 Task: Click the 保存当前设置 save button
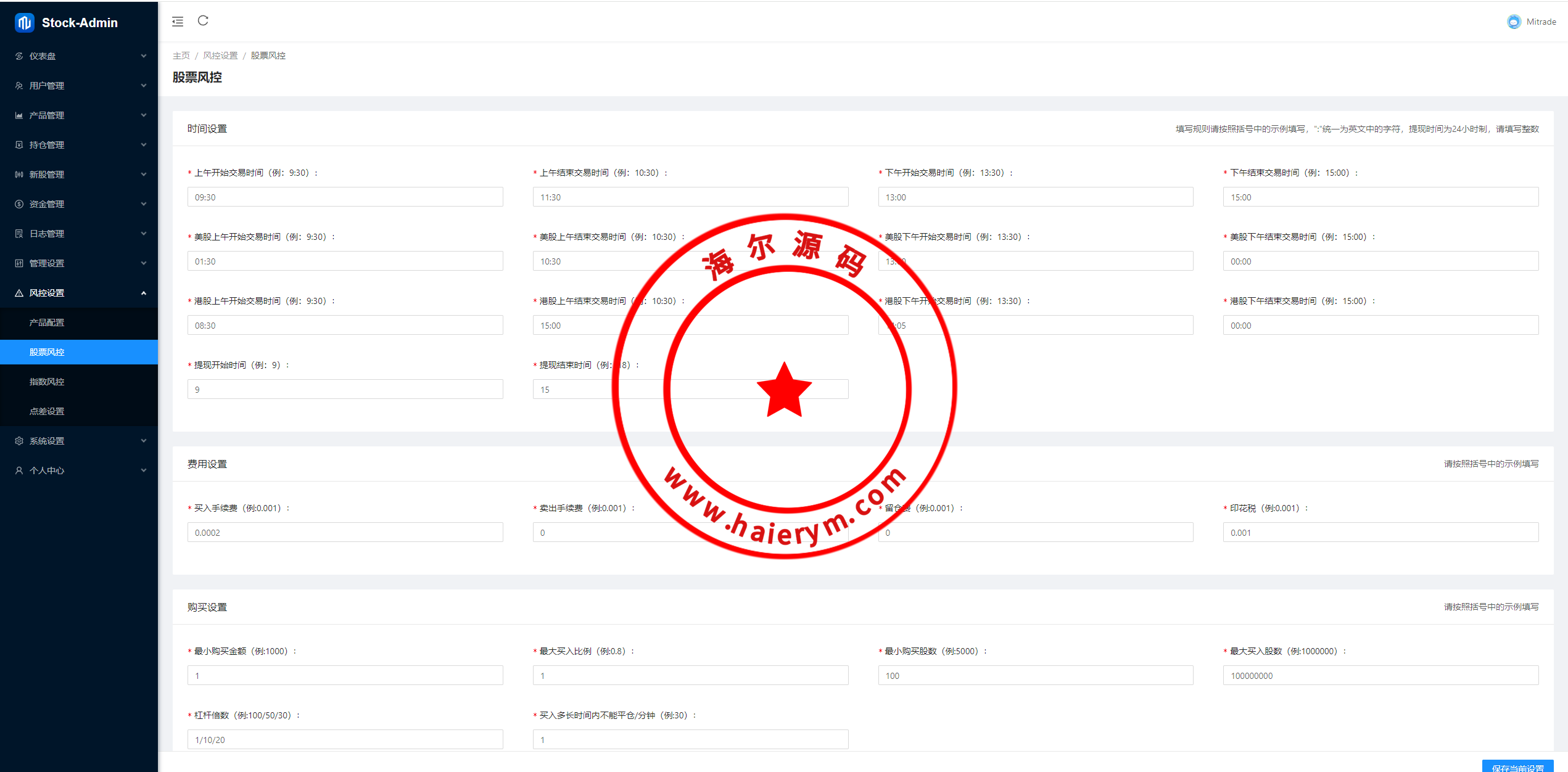pos(1517,766)
